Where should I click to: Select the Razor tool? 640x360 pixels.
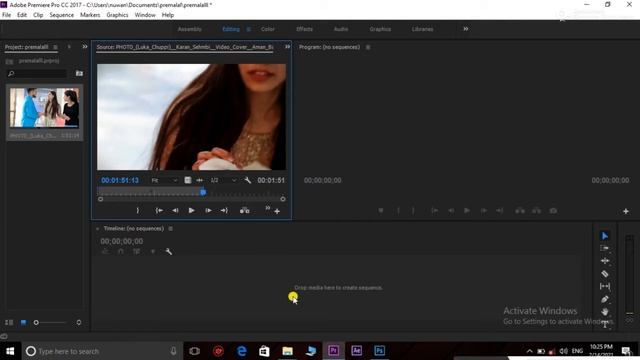coord(605,273)
